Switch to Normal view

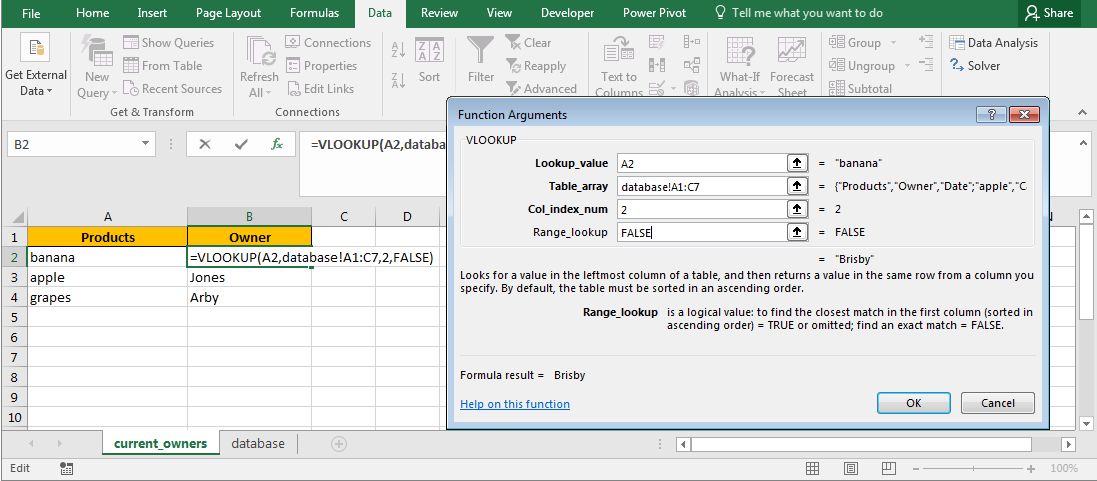812,468
